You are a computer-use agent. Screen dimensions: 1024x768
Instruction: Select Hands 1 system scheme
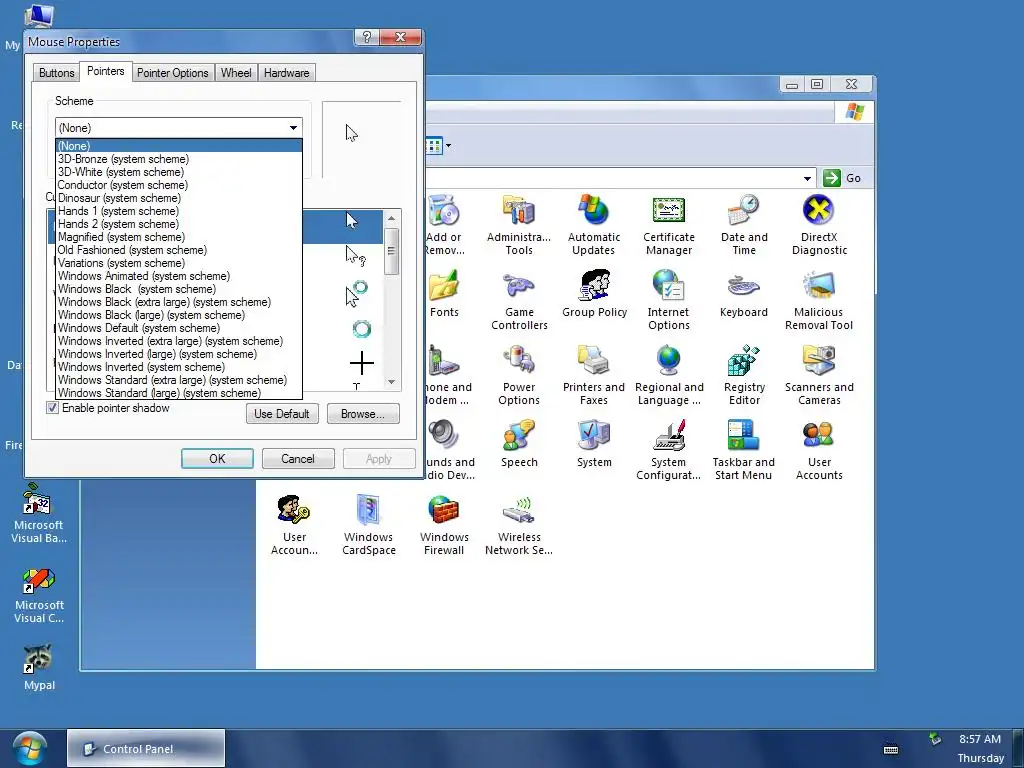178,211
